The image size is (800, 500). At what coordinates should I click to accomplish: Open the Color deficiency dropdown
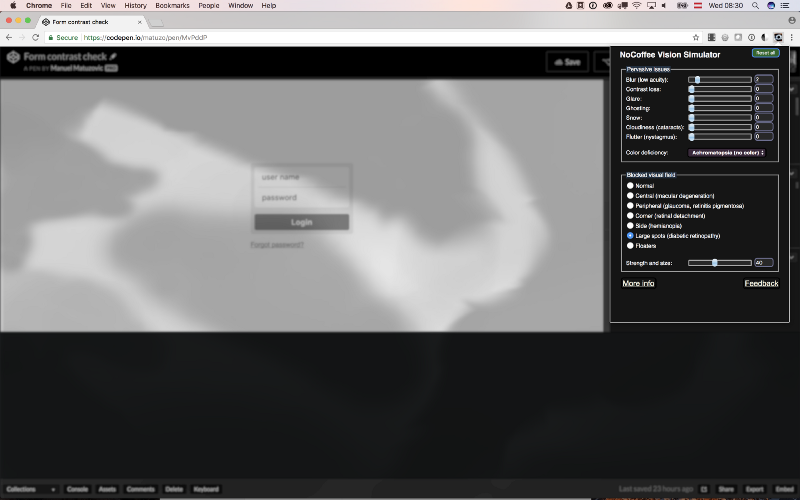727,153
